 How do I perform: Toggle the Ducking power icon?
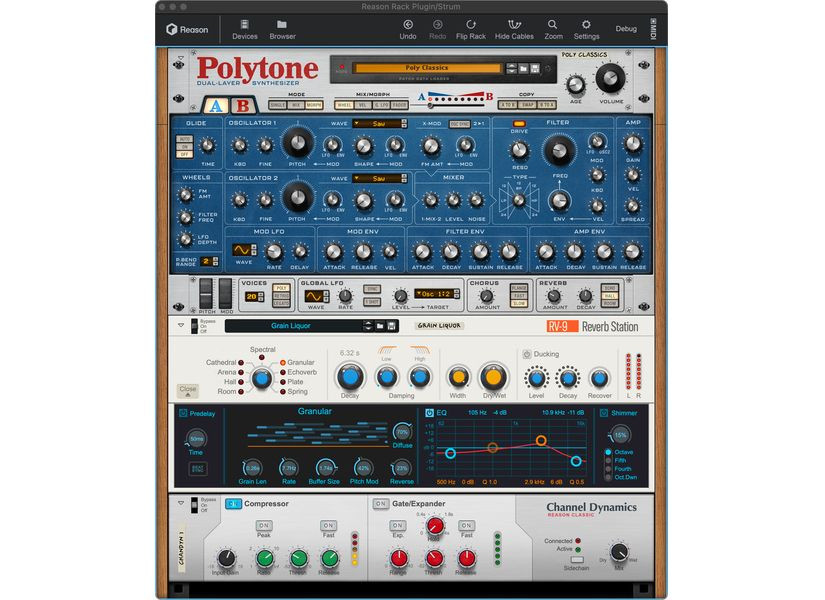(x=527, y=354)
